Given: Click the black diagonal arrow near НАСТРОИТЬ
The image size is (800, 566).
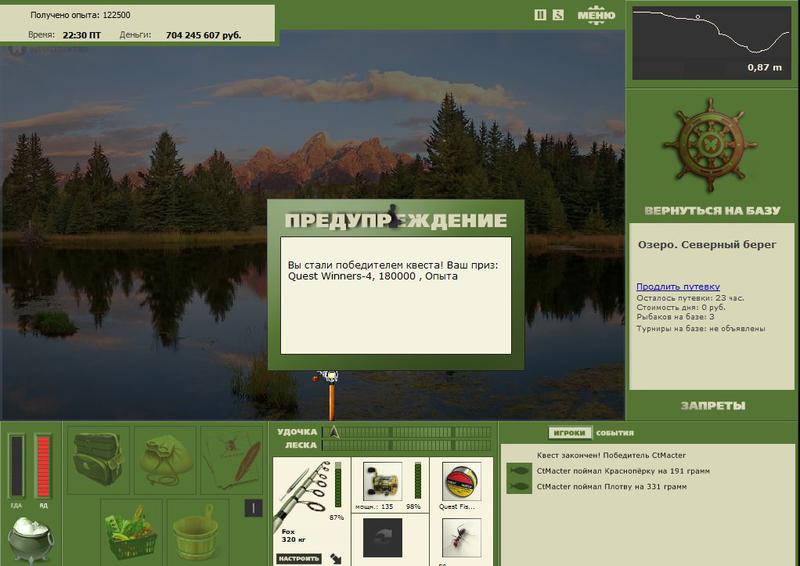Looking at the screenshot, I should click(336, 559).
